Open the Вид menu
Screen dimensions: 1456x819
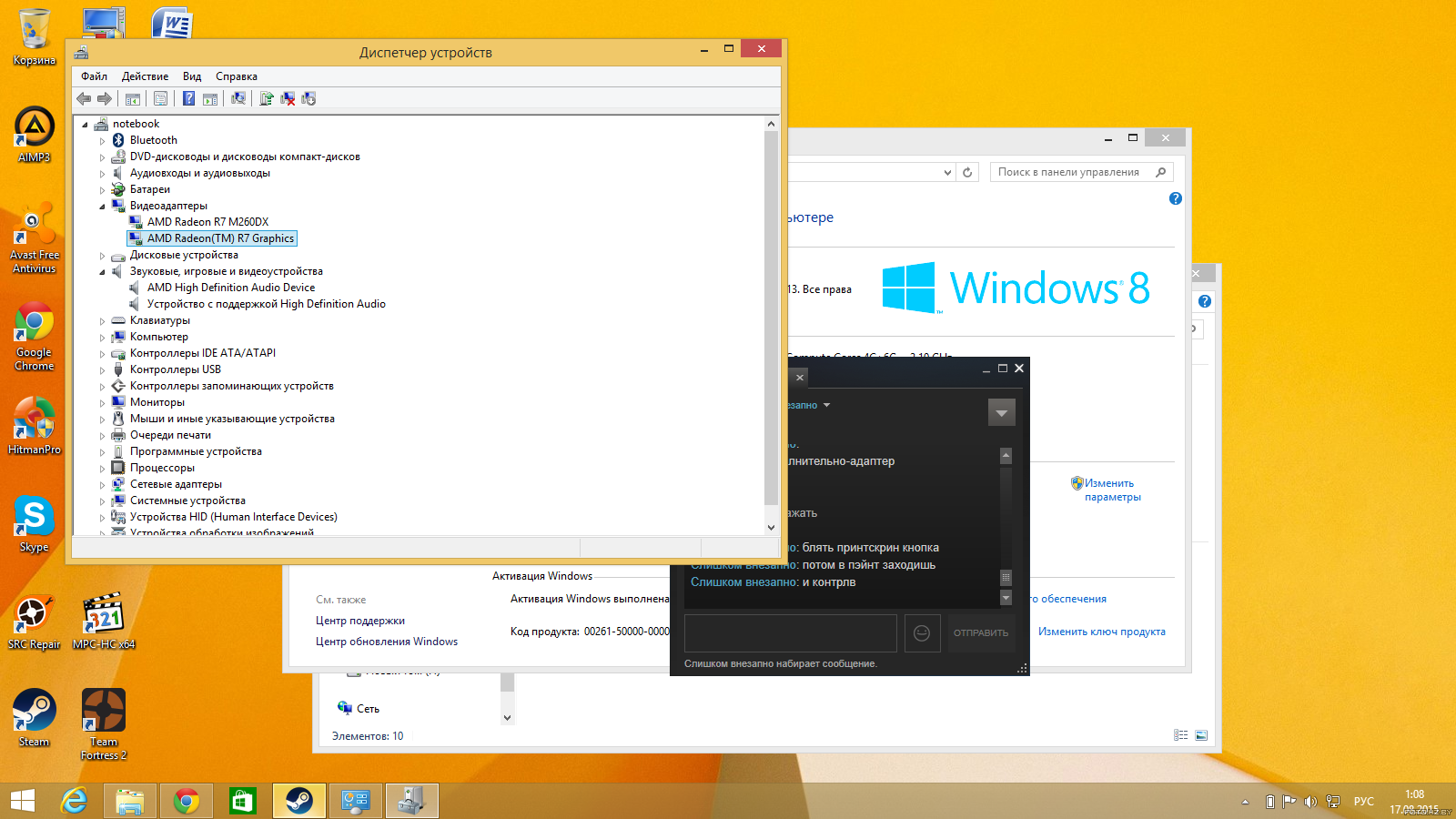coord(192,76)
